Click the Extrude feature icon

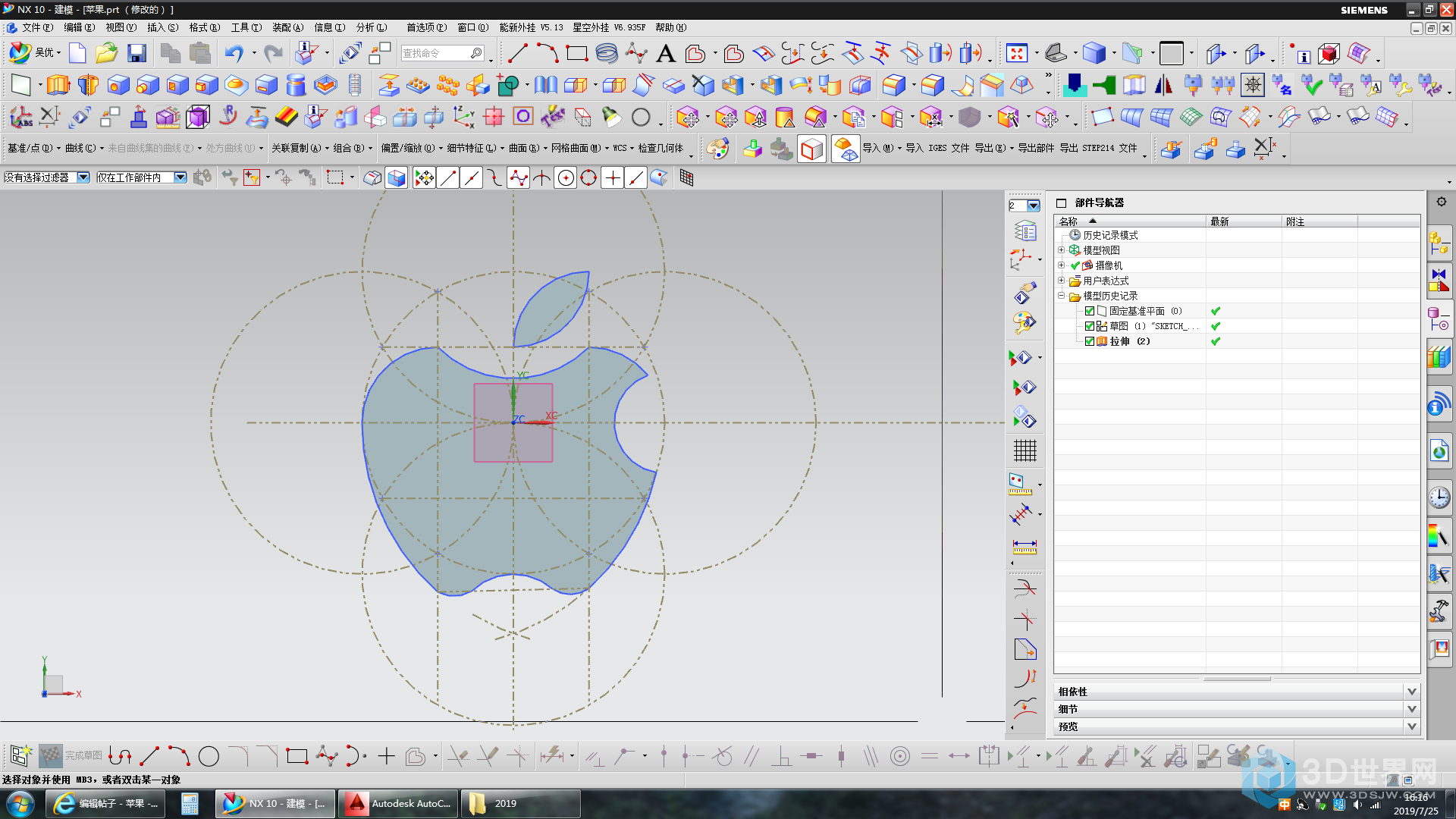[58, 85]
